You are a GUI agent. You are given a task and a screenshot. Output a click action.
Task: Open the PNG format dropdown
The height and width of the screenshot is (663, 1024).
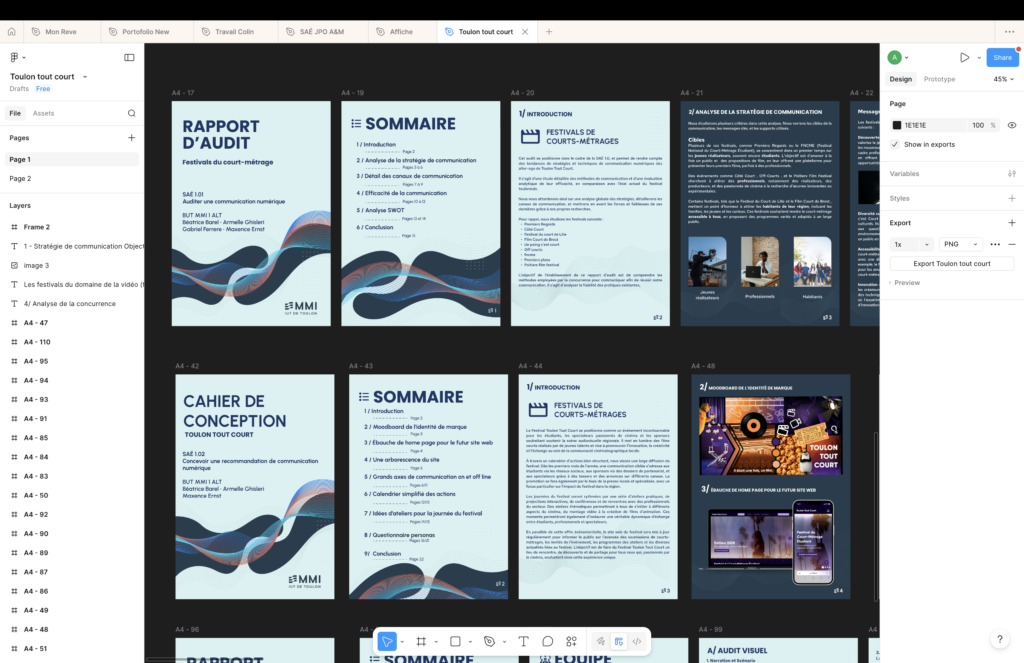pos(960,244)
